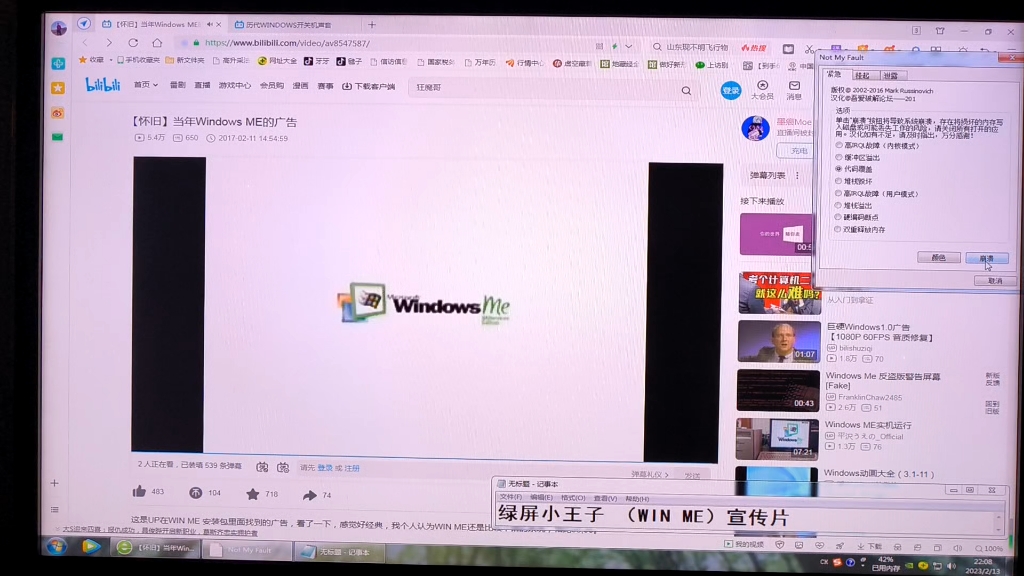
Task: Select the 双重释放内存 radio option
Action: (x=837, y=228)
